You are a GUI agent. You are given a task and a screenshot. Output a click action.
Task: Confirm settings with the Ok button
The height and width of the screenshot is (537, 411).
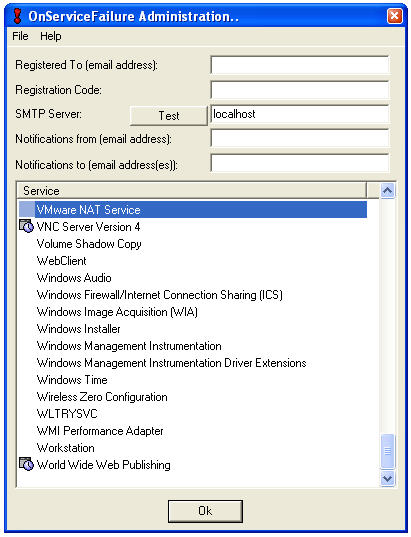click(205, 511)
